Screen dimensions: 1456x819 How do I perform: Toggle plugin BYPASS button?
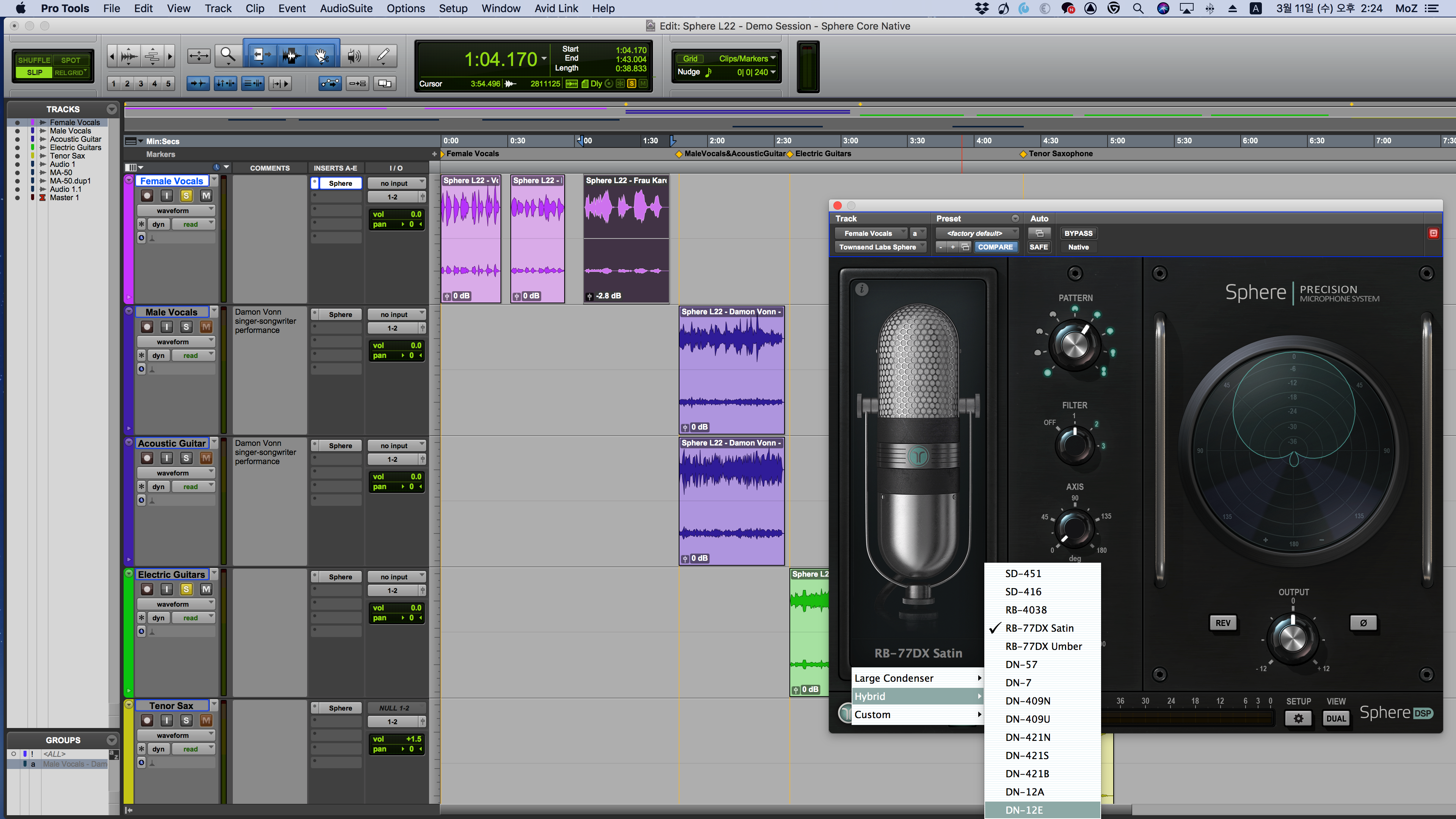pyautogui.click(x=1078, y=234)
